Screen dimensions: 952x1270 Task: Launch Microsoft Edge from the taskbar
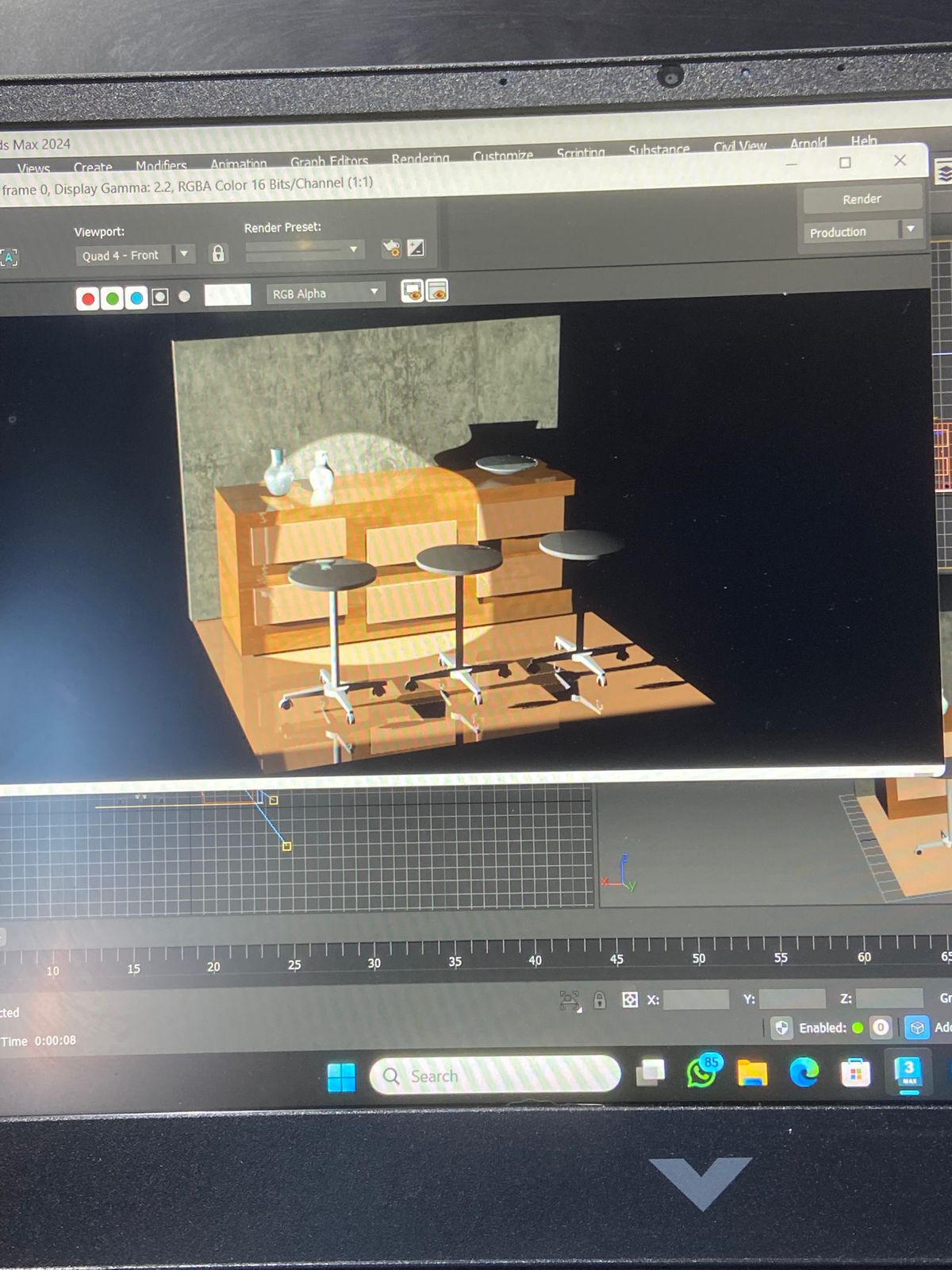point(804,1073)
